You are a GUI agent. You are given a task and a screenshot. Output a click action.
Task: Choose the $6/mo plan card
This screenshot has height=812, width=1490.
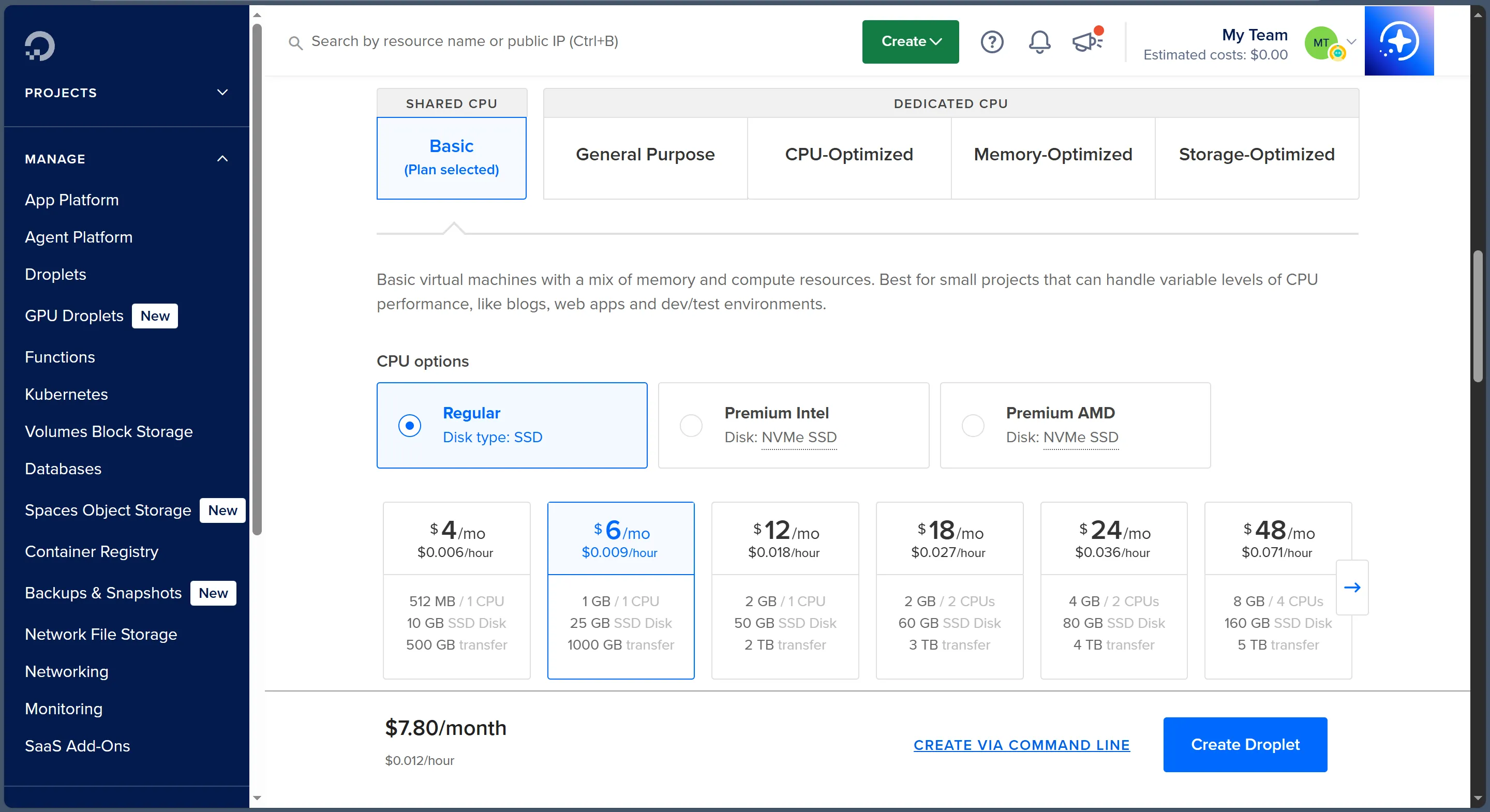coord(621,590)
